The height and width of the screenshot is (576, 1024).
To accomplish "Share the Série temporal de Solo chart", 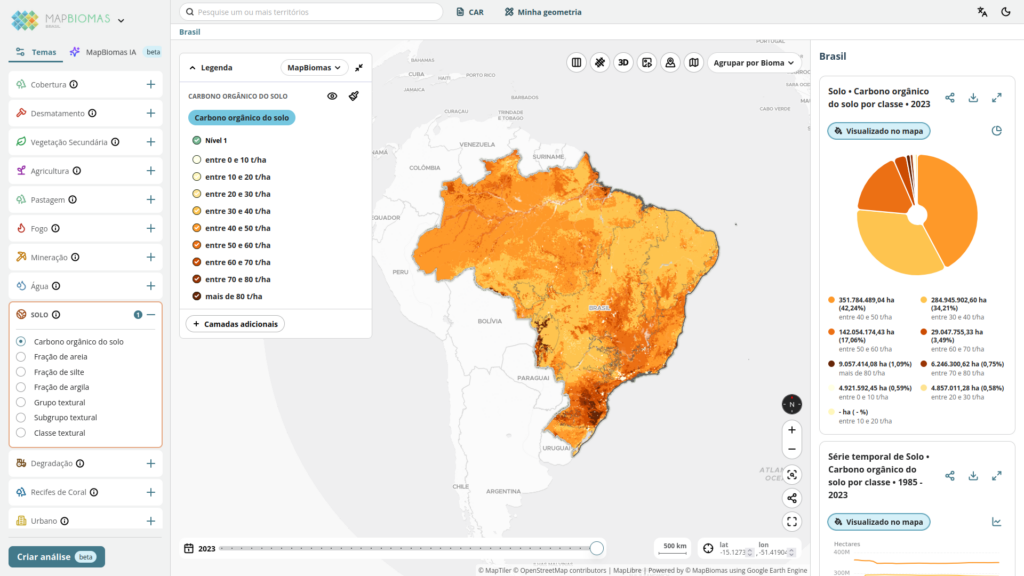I will pyautogui.click(x=950, y=476).
